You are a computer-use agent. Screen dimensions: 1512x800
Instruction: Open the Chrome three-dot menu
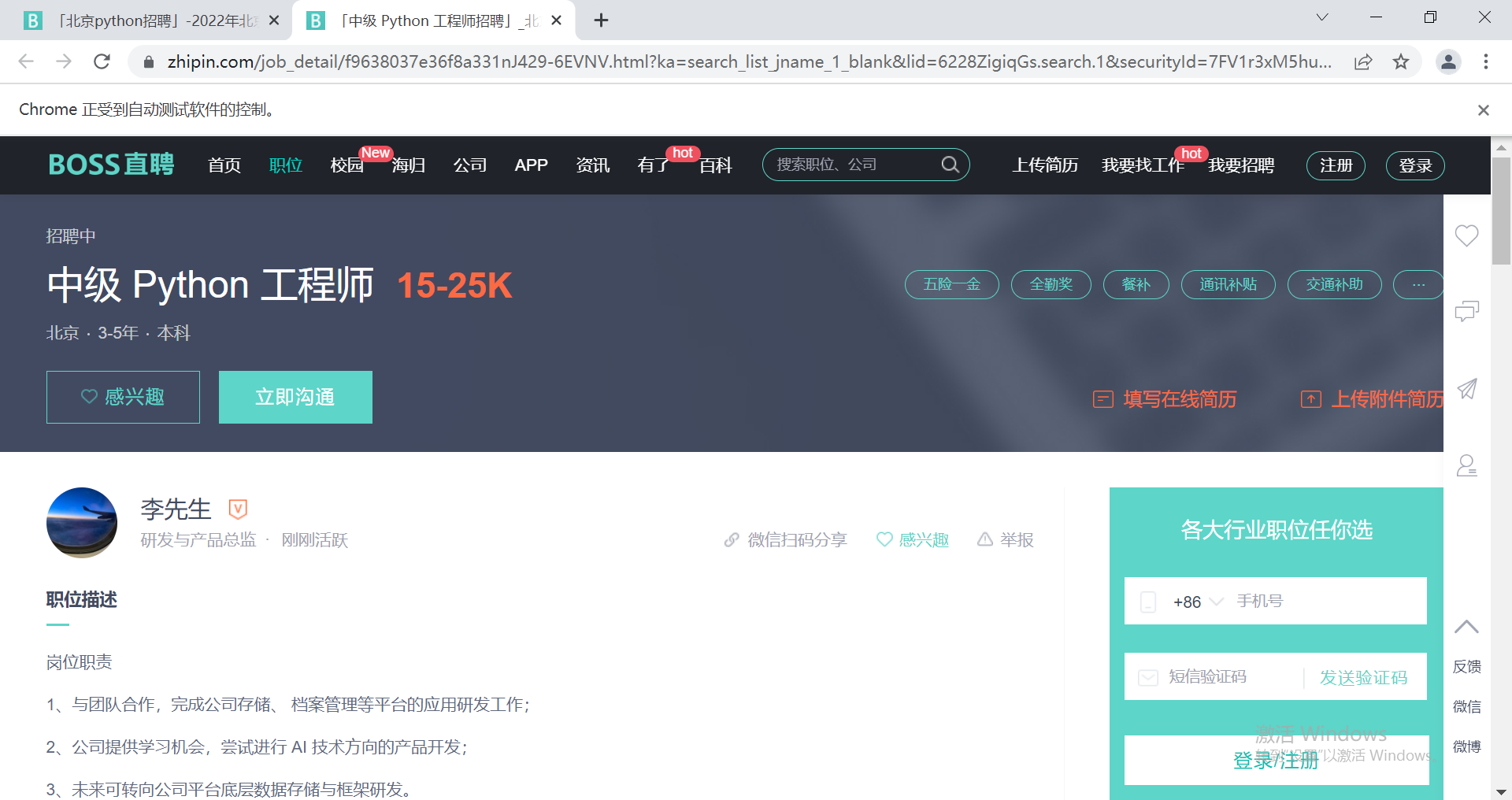(1486, 61)
